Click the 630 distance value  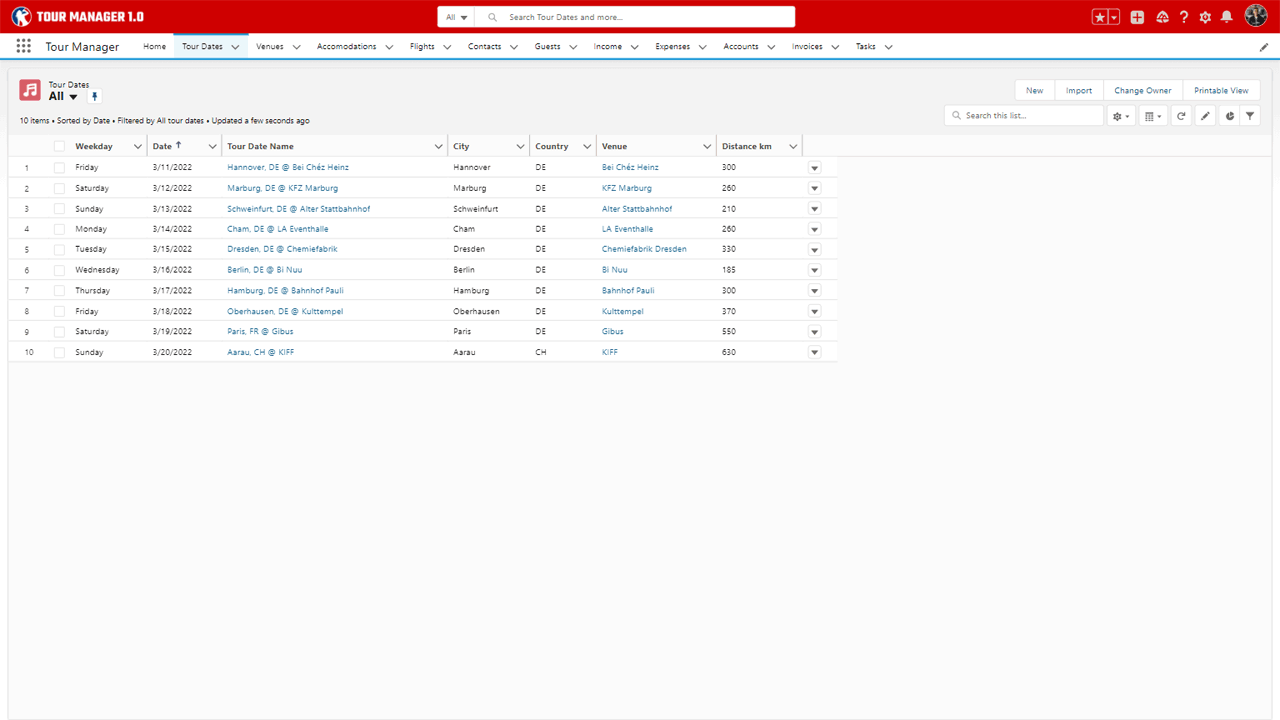click(729, 352)
